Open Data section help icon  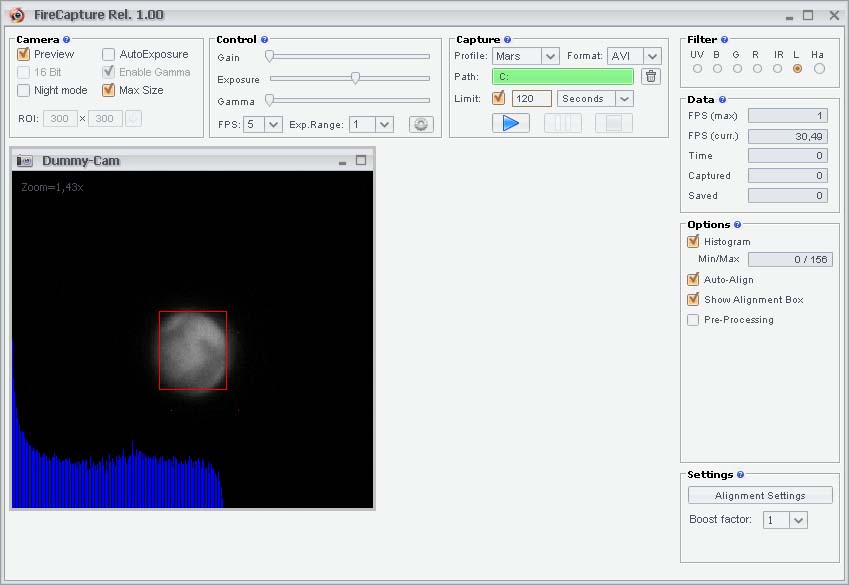pos(722,100)
